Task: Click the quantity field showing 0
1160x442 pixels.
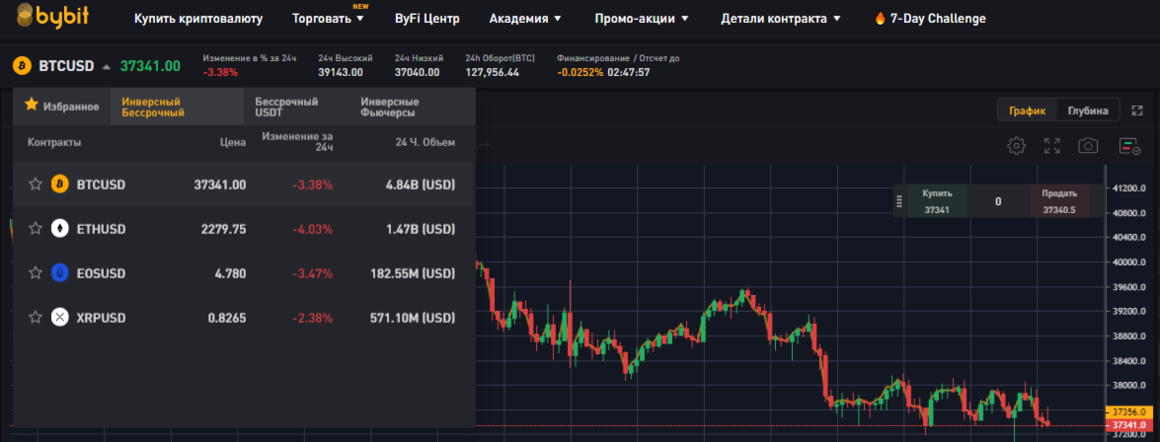Action: (998, 201)
